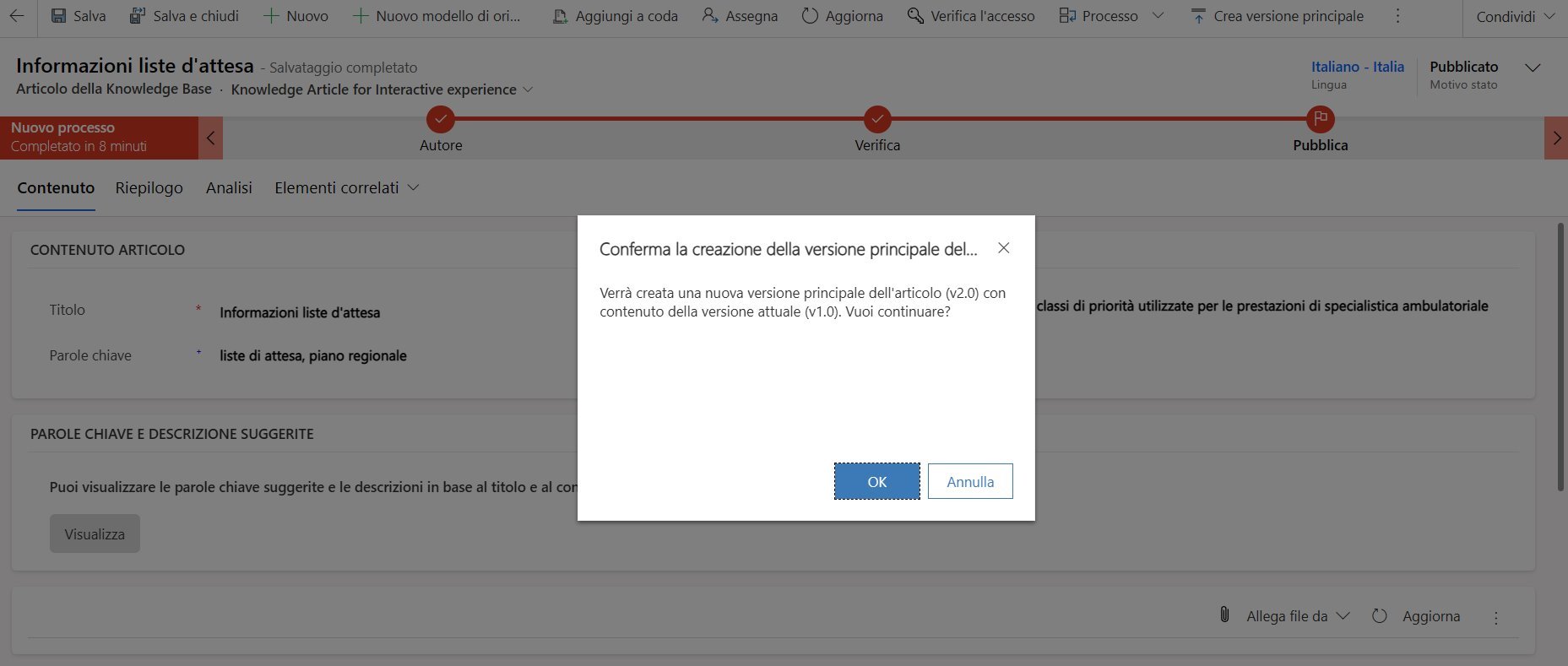Click the Nuovo processo red banner
Screen dimensions: 1568x666
(x=100, y=138)
